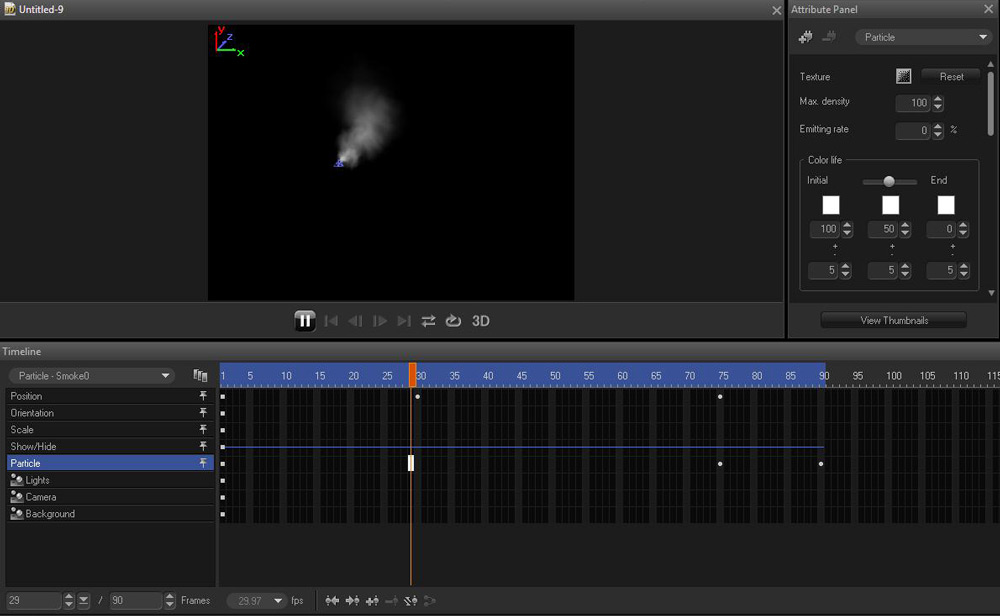Open the texture picker icon
This screenshot has width=1000, height=616.
(x=904, y=77)
